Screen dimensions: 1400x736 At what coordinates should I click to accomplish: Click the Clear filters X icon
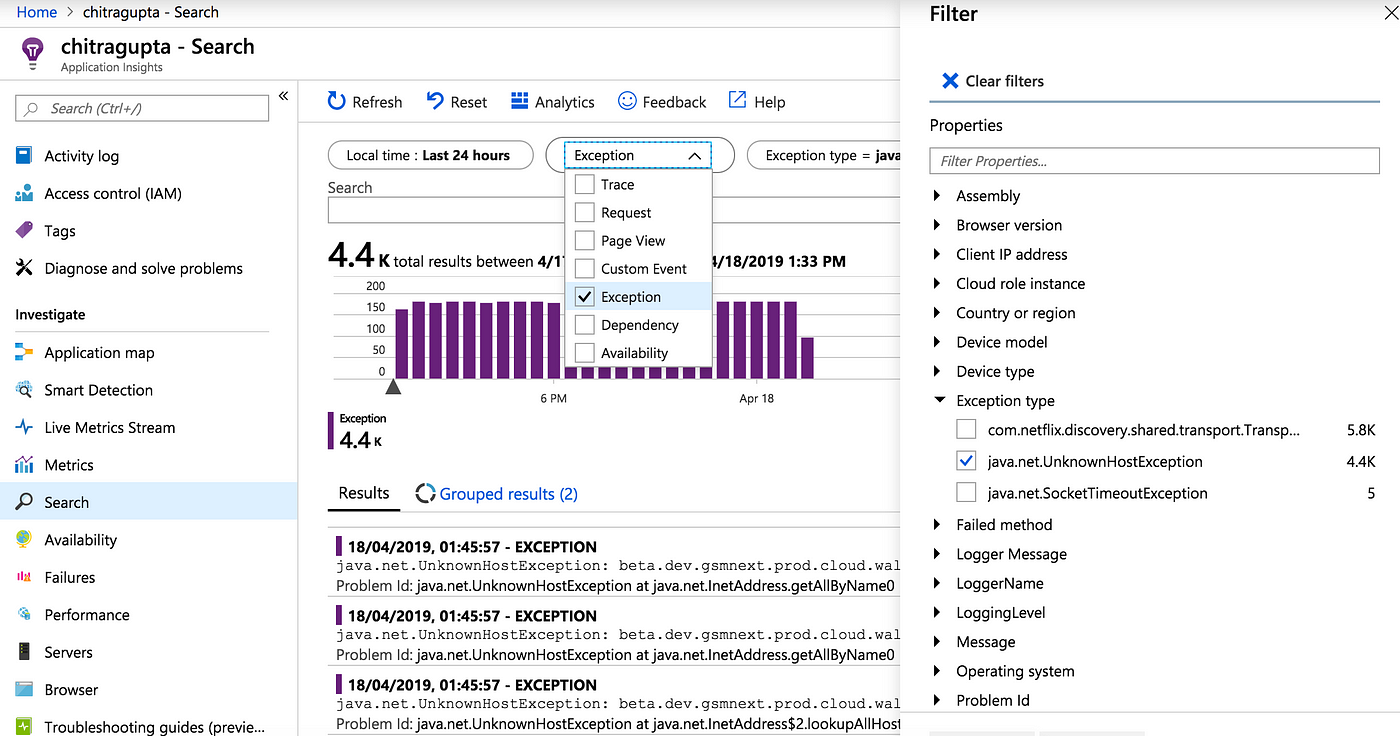point(950,81)
